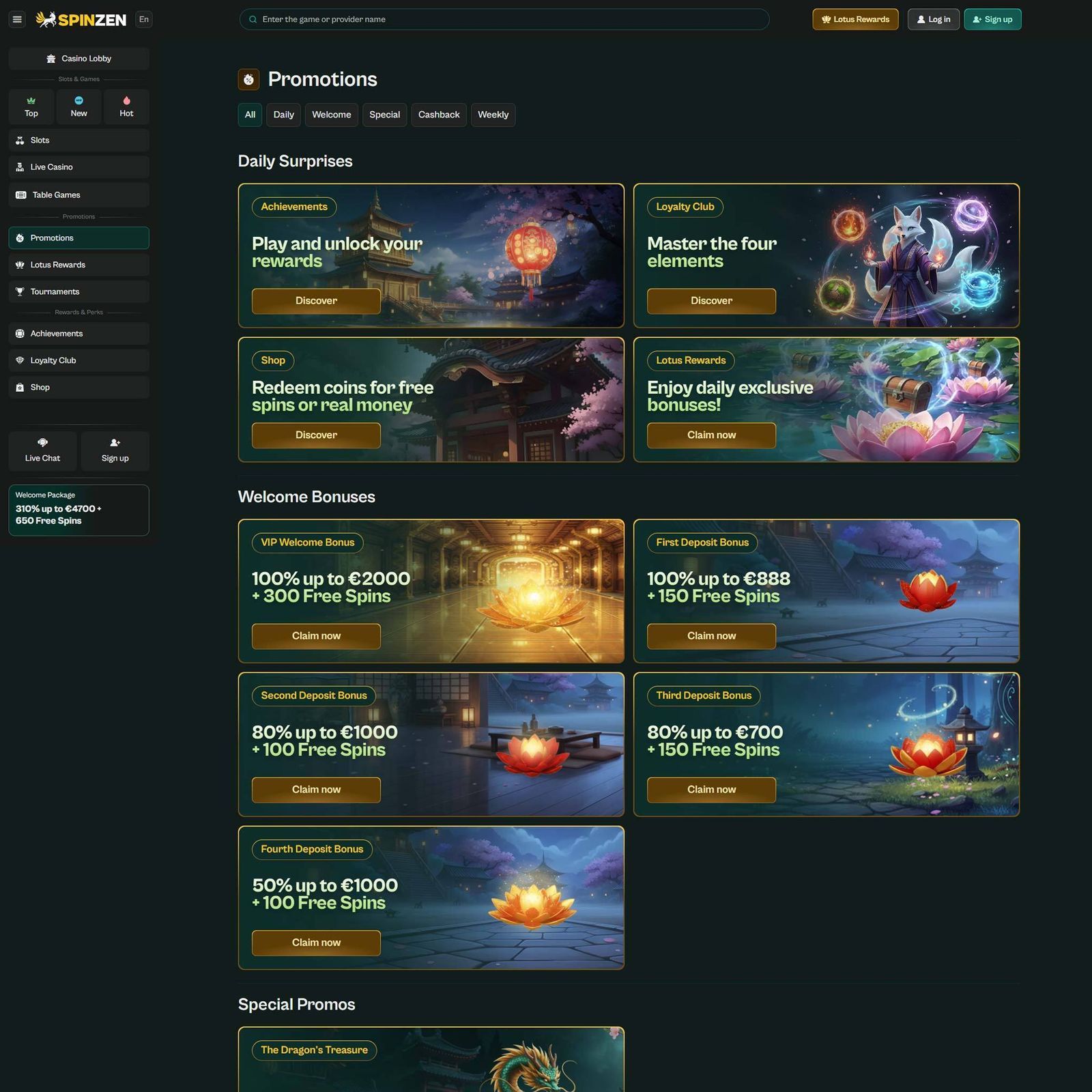Open the En language selector
Screen dimensions: 1092x1092
click(143, 19)
